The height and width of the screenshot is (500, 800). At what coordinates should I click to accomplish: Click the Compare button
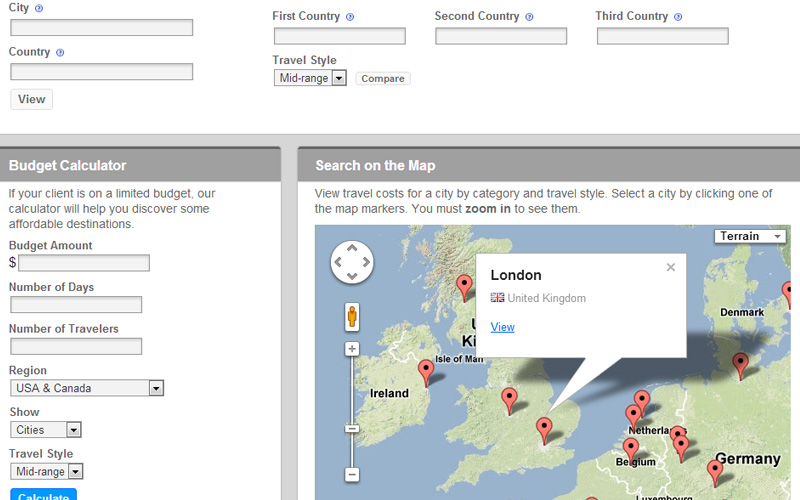(x=383, y=79)
